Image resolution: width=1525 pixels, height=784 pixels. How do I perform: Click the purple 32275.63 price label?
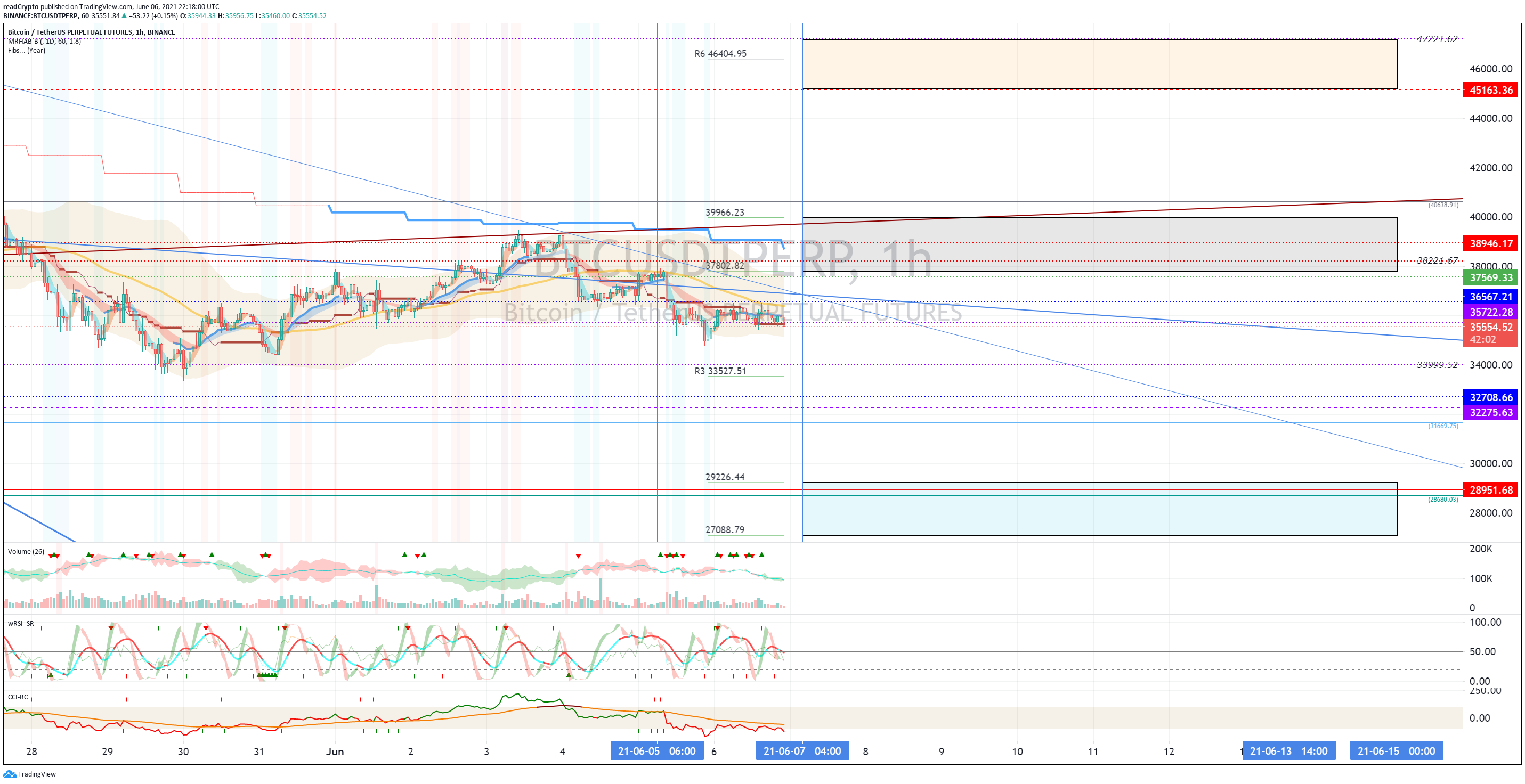click(1490, 412)
